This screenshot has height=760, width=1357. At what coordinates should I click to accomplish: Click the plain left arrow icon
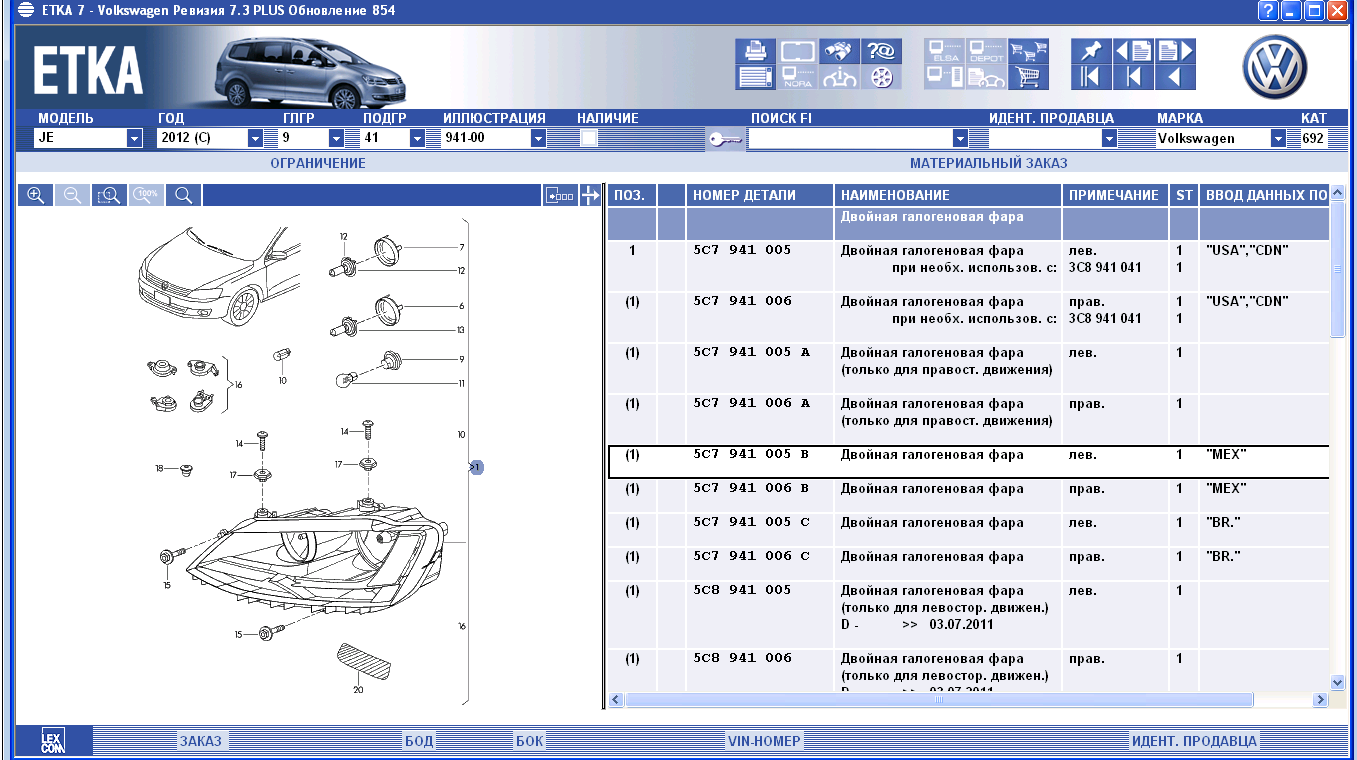(x=1175, y=77)
